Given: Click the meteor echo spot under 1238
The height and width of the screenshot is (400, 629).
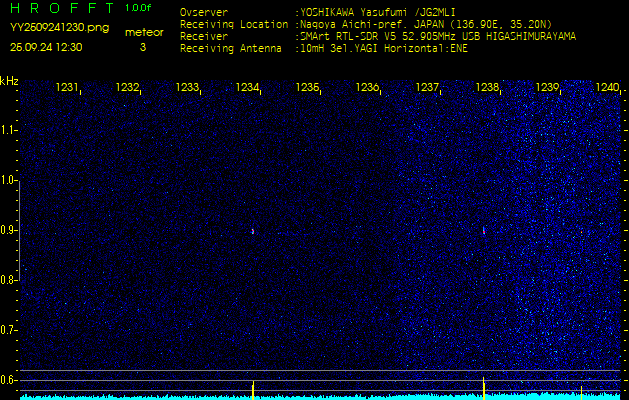Looking at the screenshot, I should (484, 230).
